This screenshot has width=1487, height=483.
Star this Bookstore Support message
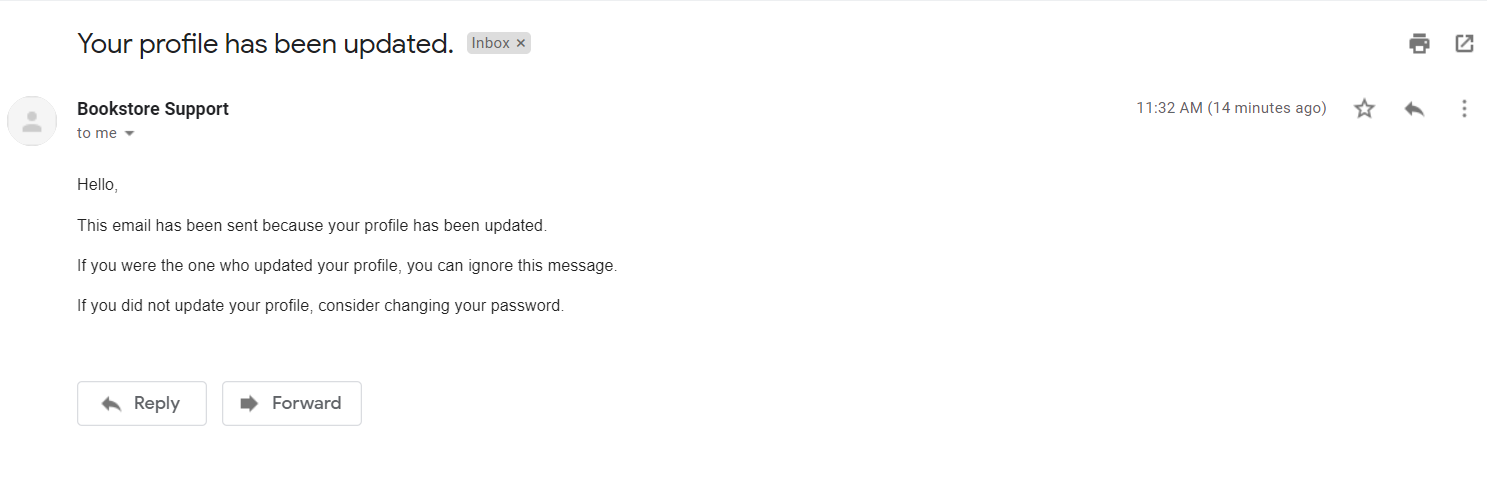coord(1364,109)
